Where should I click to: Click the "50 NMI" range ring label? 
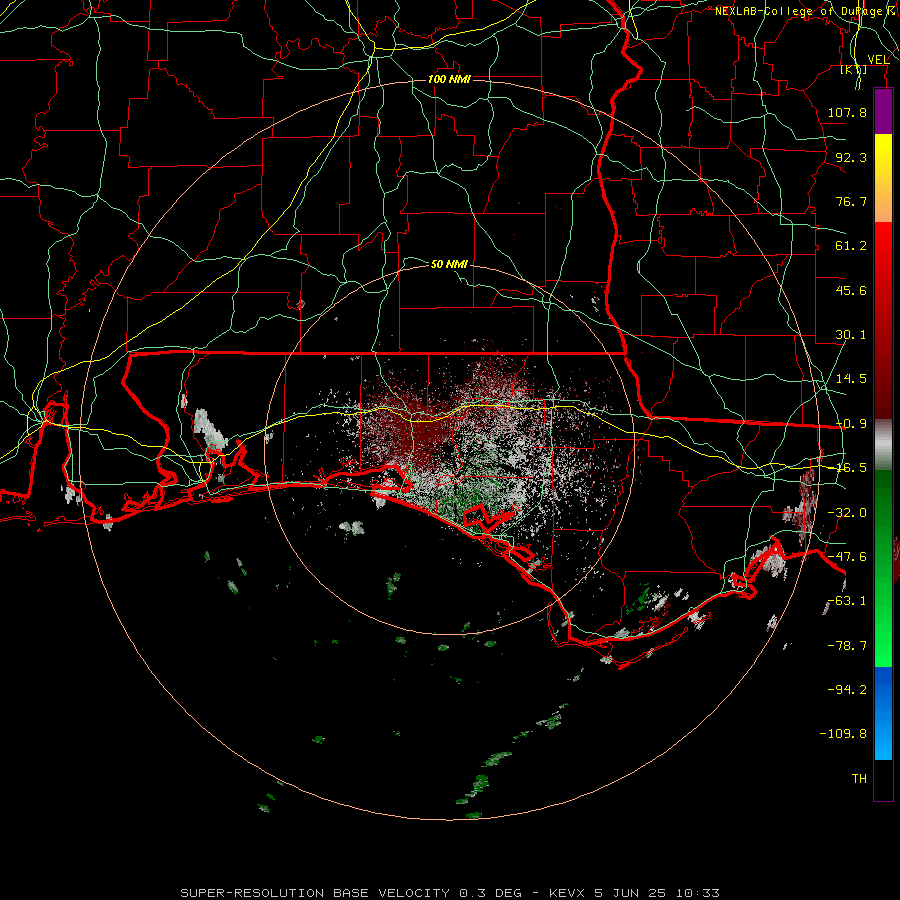pos(449,264)
